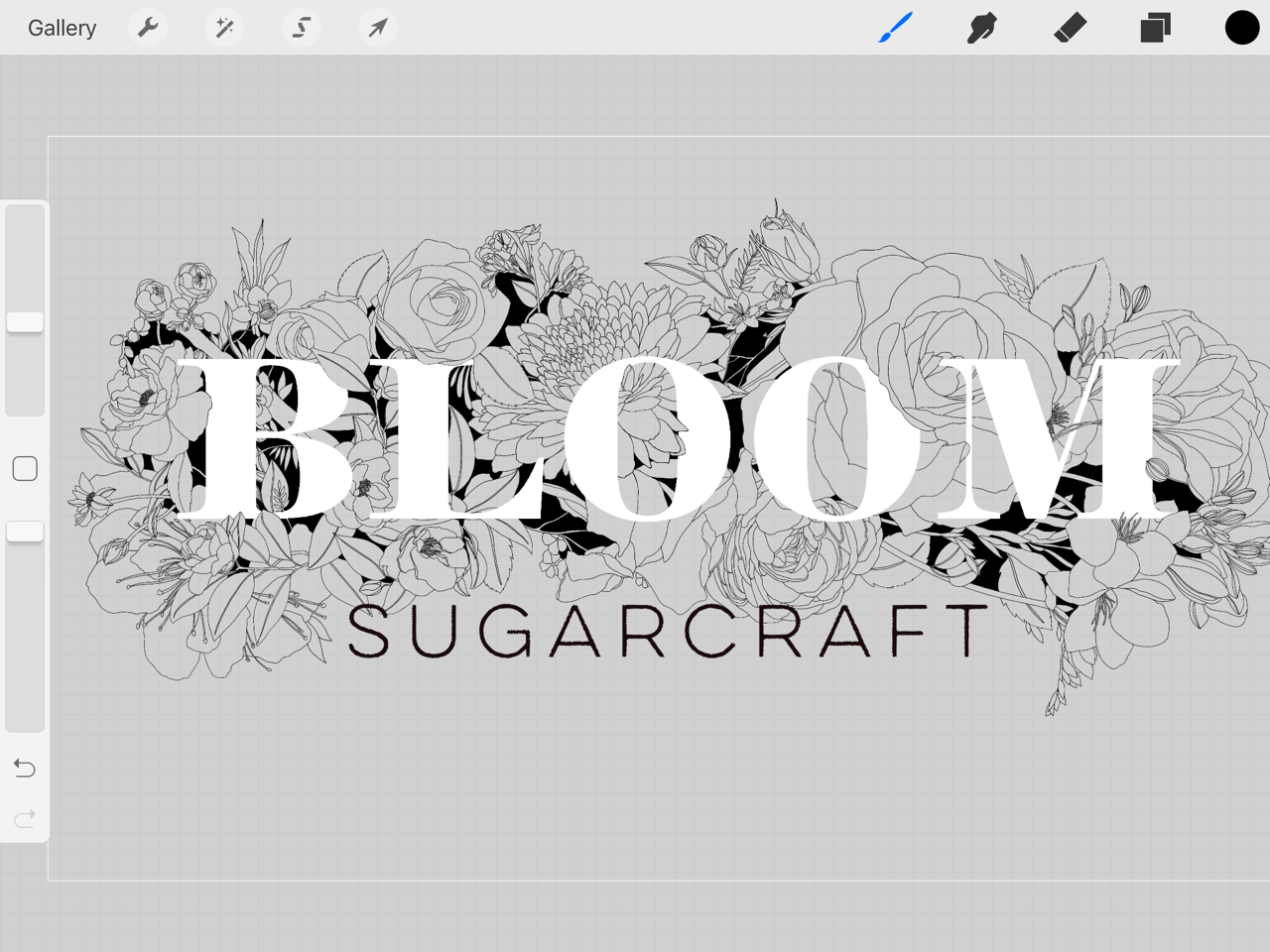Open the Actions wrench menu
The height and width of the screenshot is (952, 1270).
click(148, 28)
